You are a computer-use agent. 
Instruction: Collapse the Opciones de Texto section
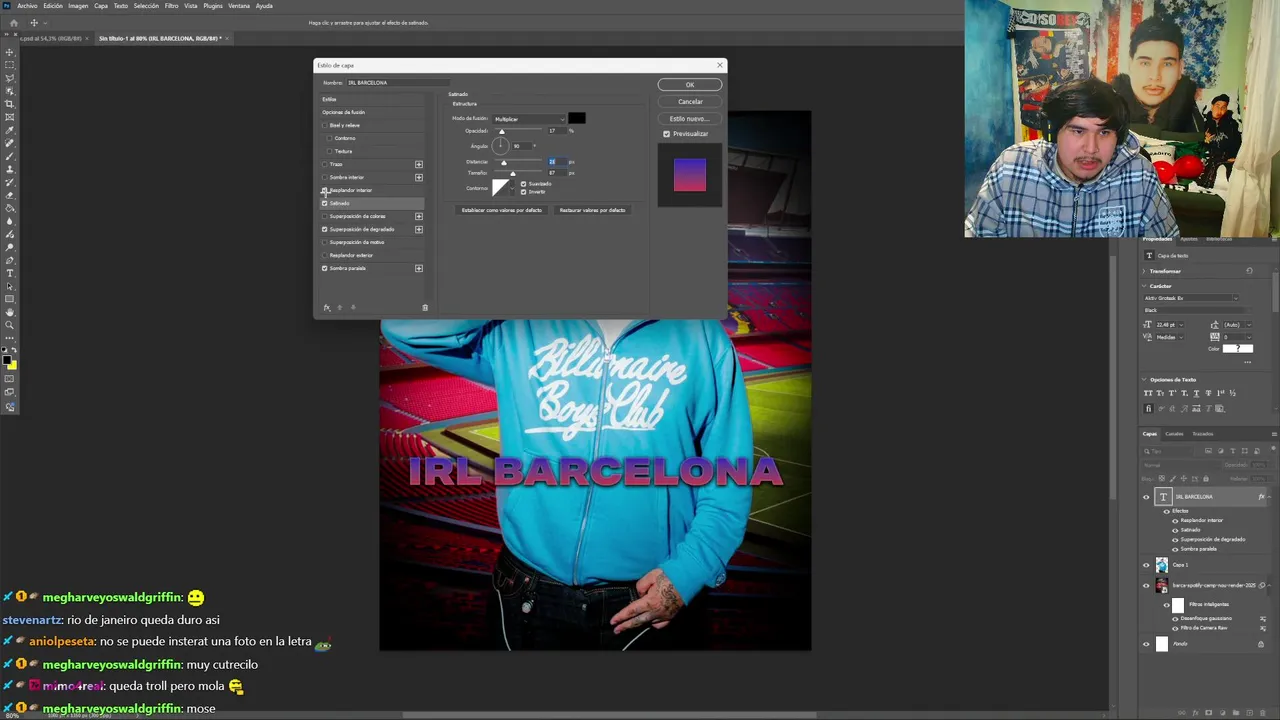tap(1146, 380)
